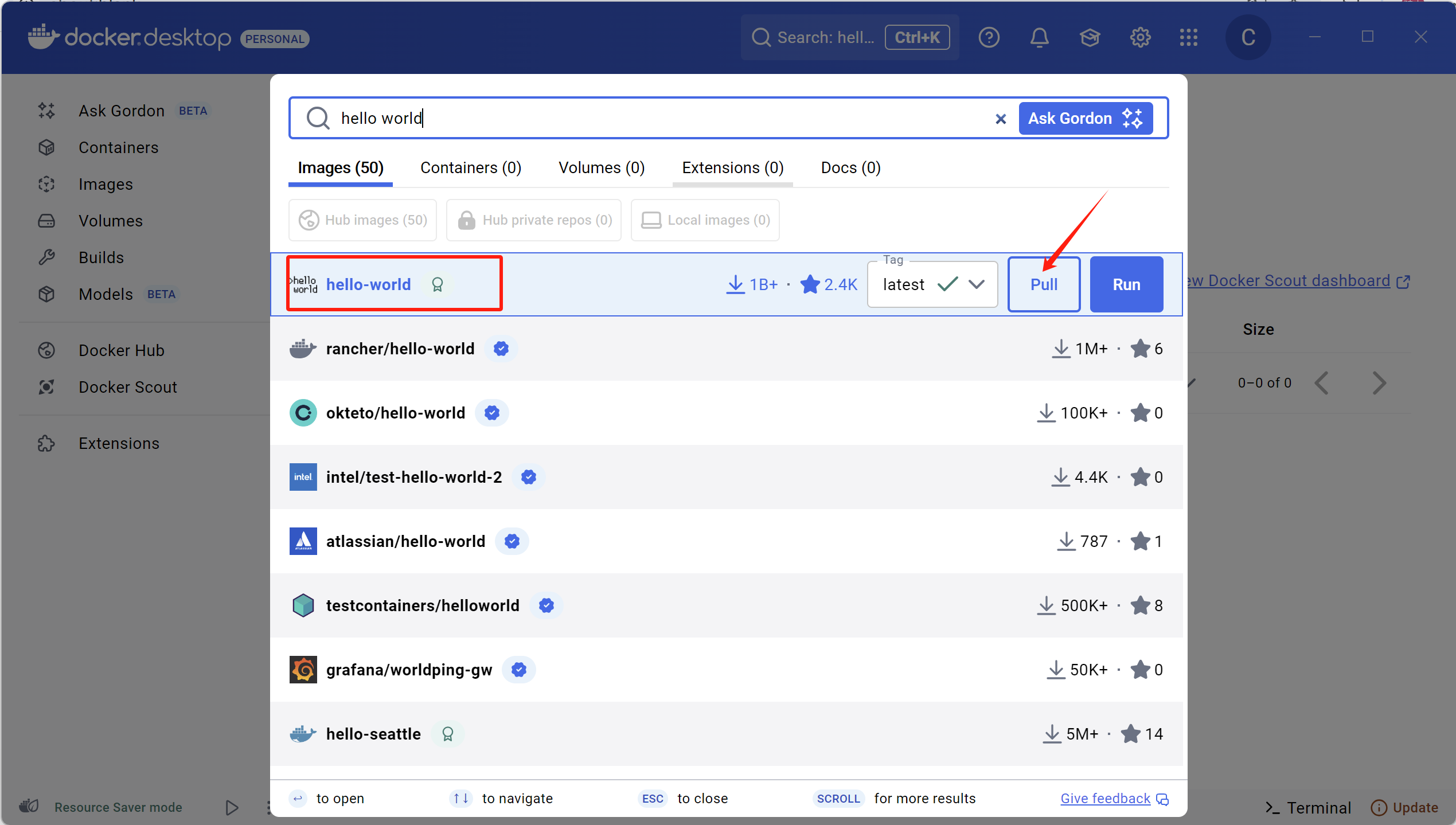
Task: Click the okteto/hello-world logo icon
Action: [x=303, y=413]
